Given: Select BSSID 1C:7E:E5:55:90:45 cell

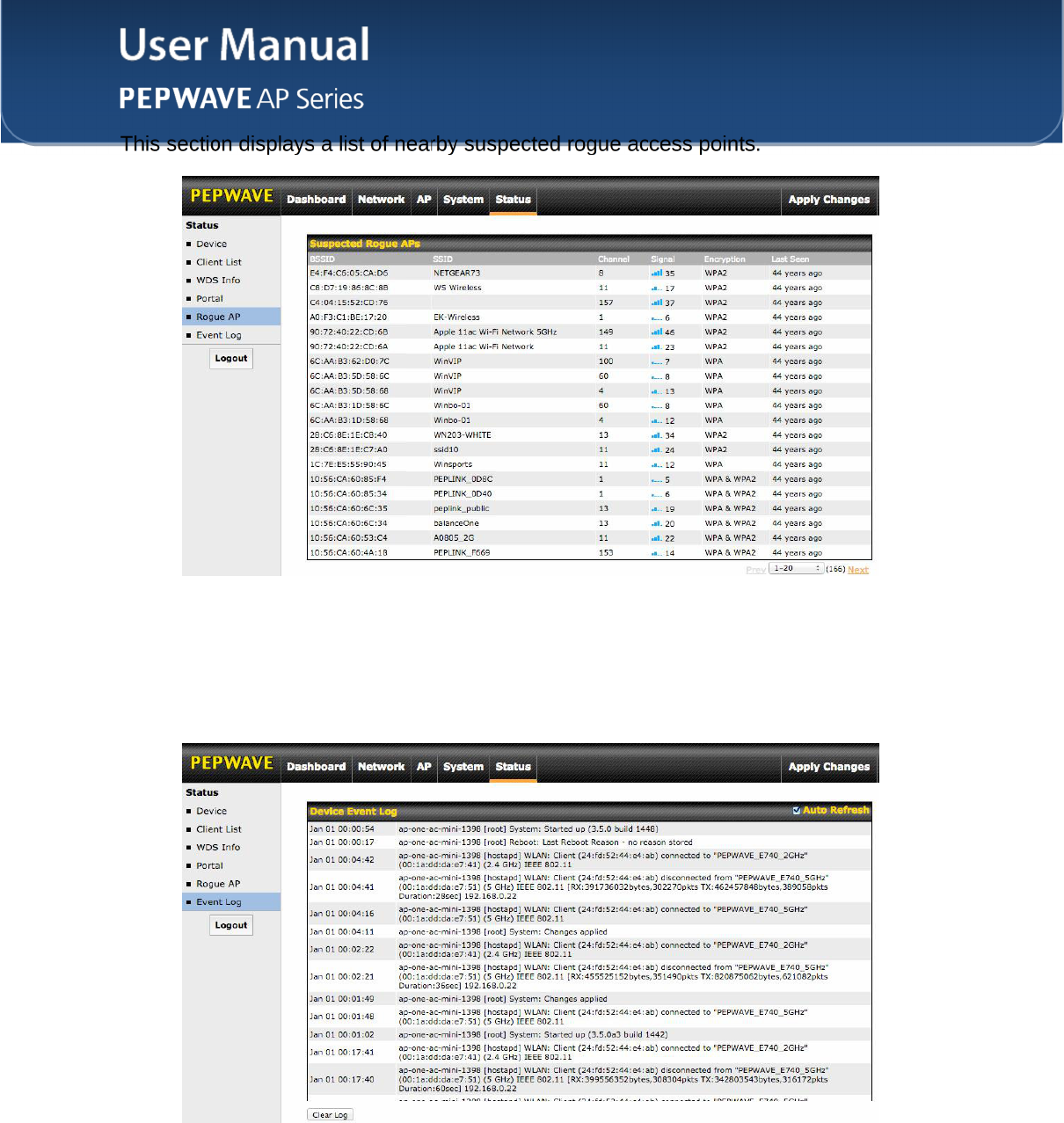Looking at the screenshot, I should 348,464.
